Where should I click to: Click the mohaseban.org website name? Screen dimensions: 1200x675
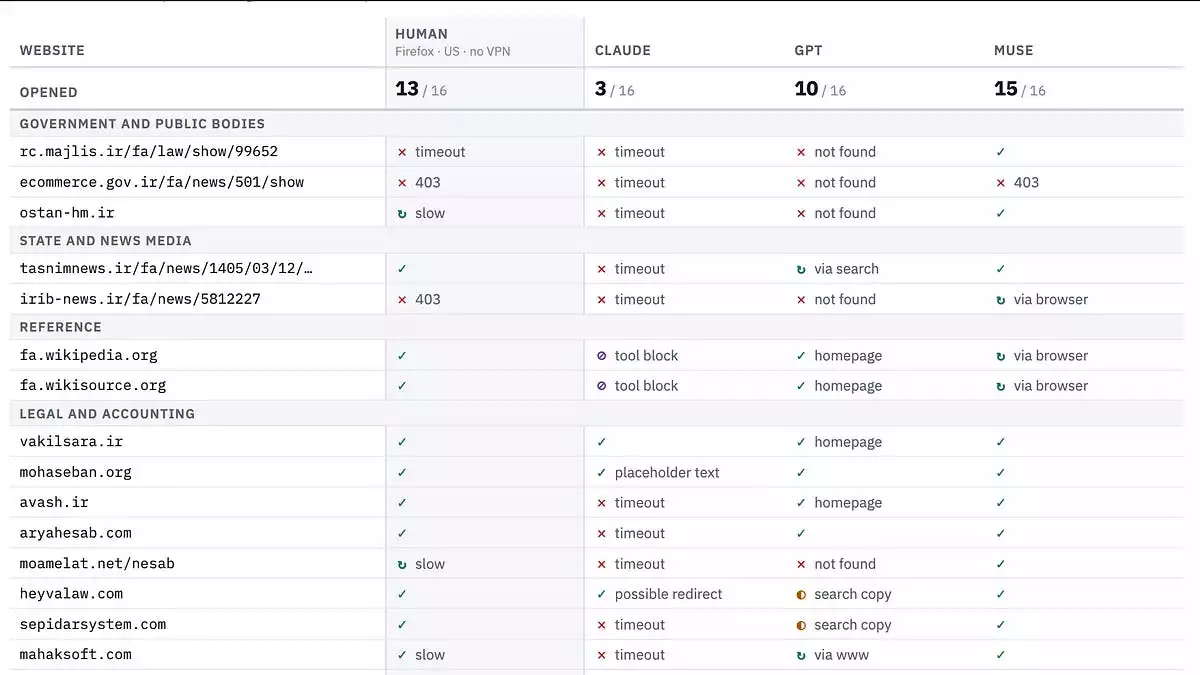coord(76,472)
